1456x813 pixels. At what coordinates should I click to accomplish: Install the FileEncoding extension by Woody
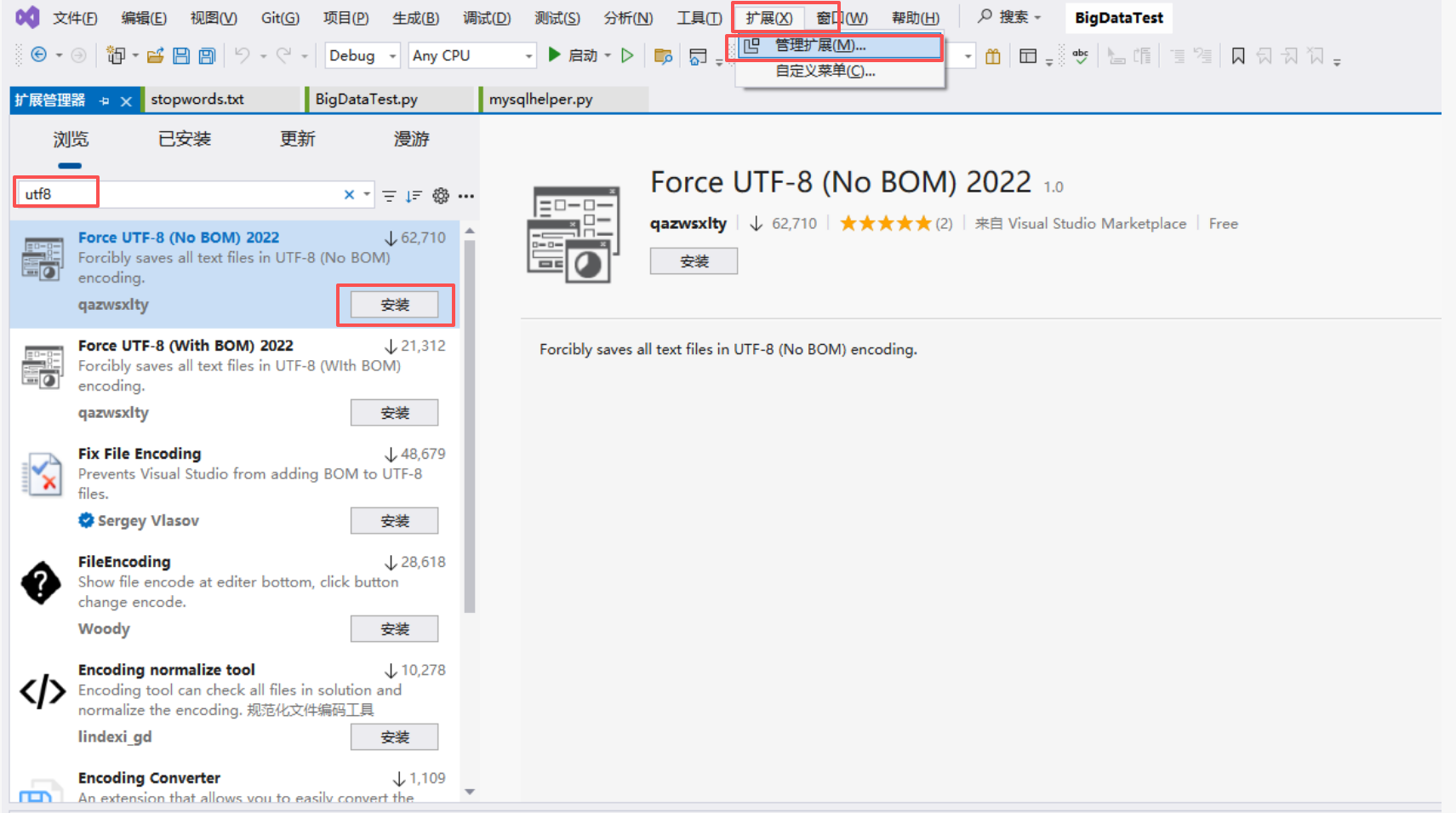coord(395,629)
